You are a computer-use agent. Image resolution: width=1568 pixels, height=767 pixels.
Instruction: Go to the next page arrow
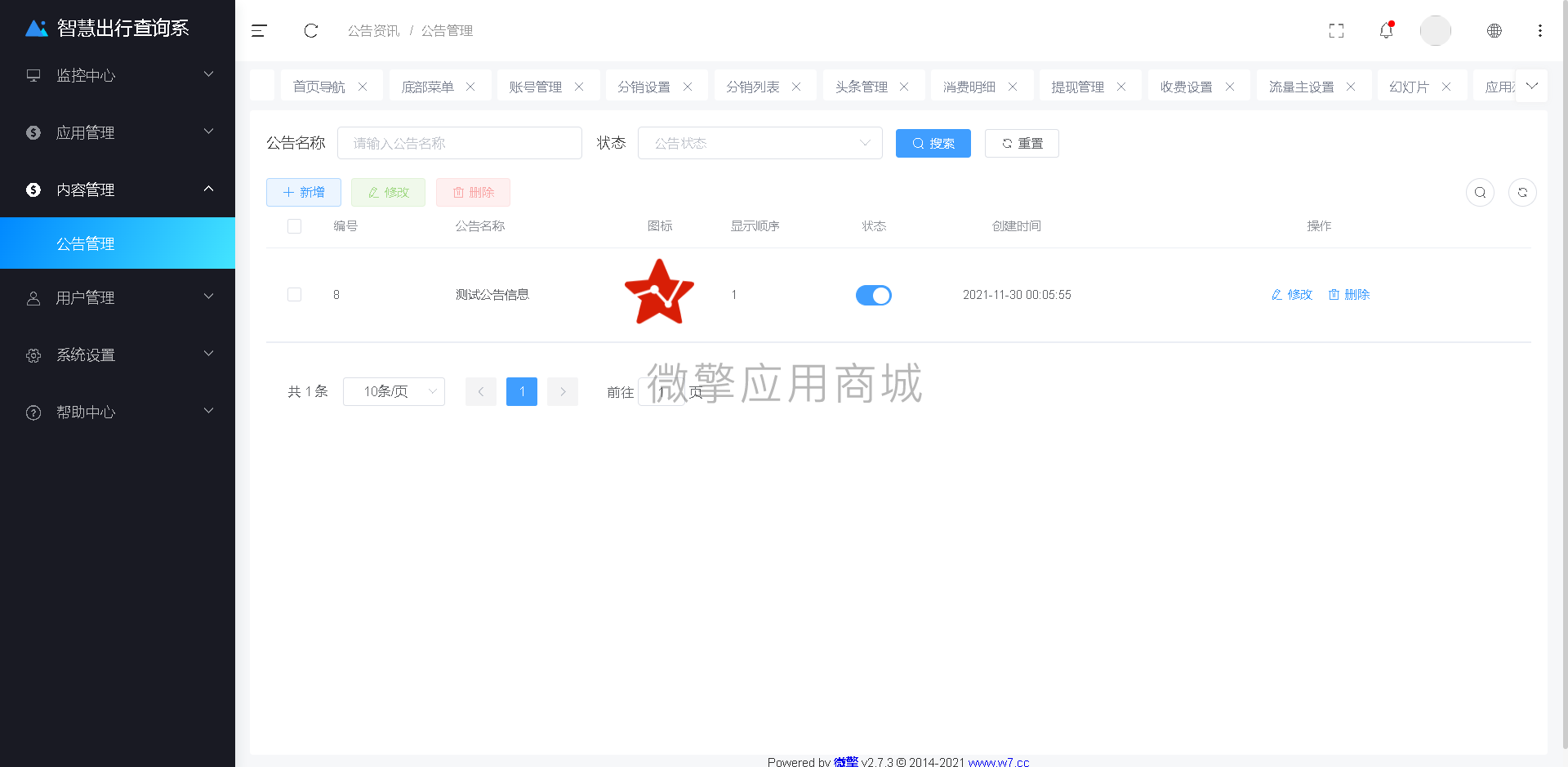click(563, 391)
